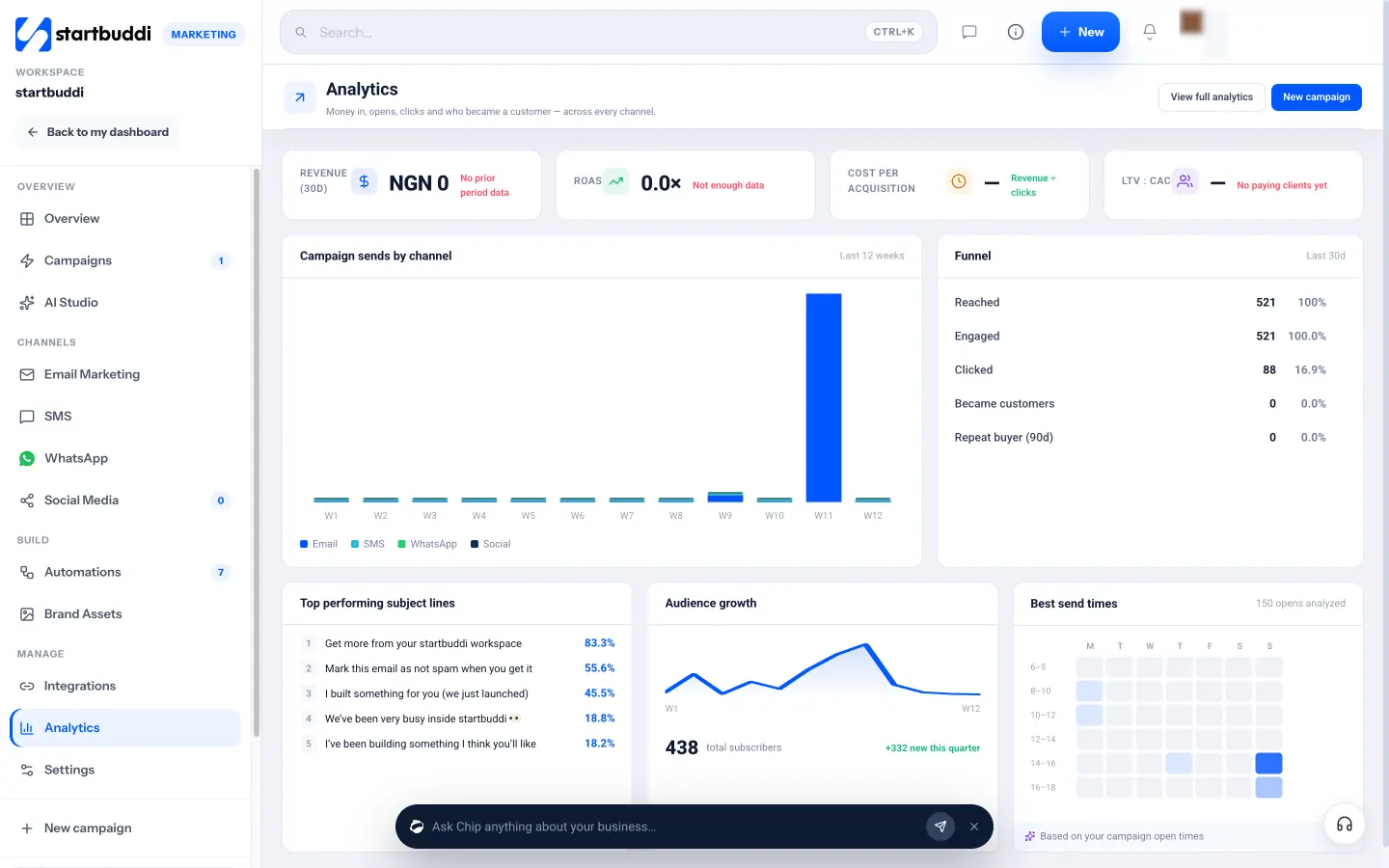Click the WhatsApp legend color swatch
The width and height of the screenshot is (1389, 868).
401,544
